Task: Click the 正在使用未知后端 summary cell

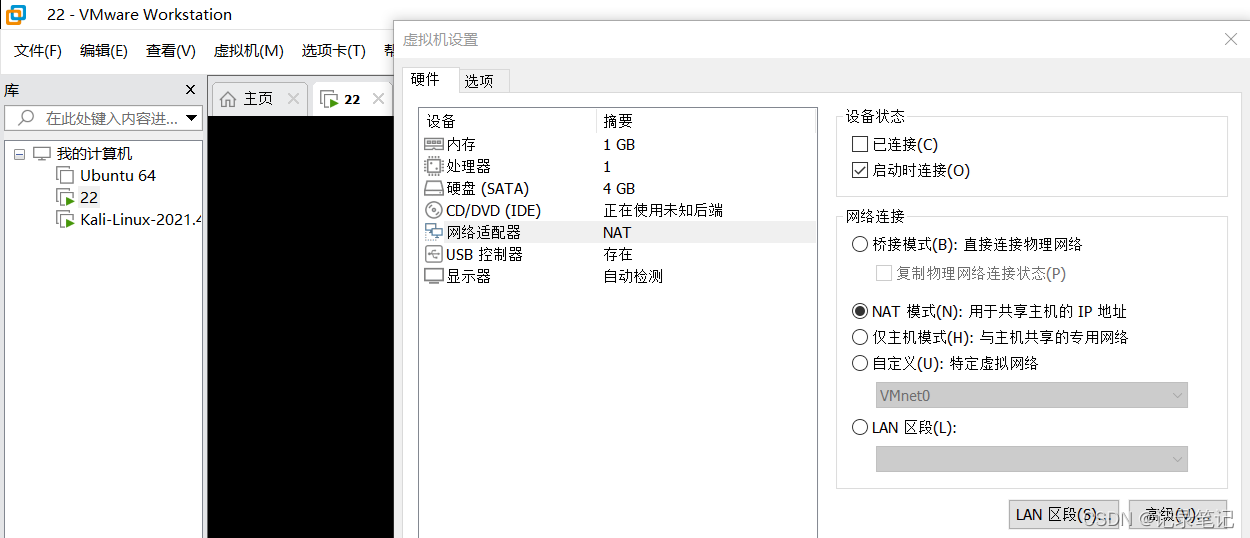Action: 663,210
